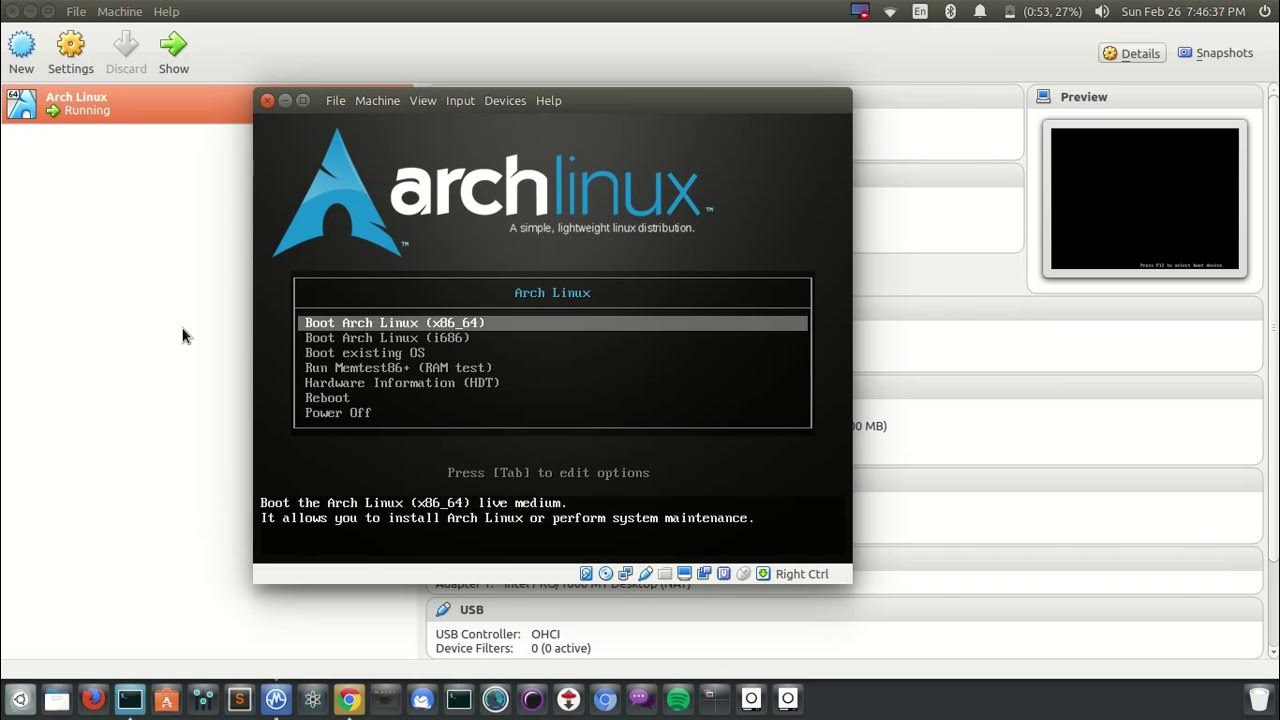The width and height of the screenshot is (1280, 720).
Task: Click the mouse integration status icon
Action: tap(743, 574)
